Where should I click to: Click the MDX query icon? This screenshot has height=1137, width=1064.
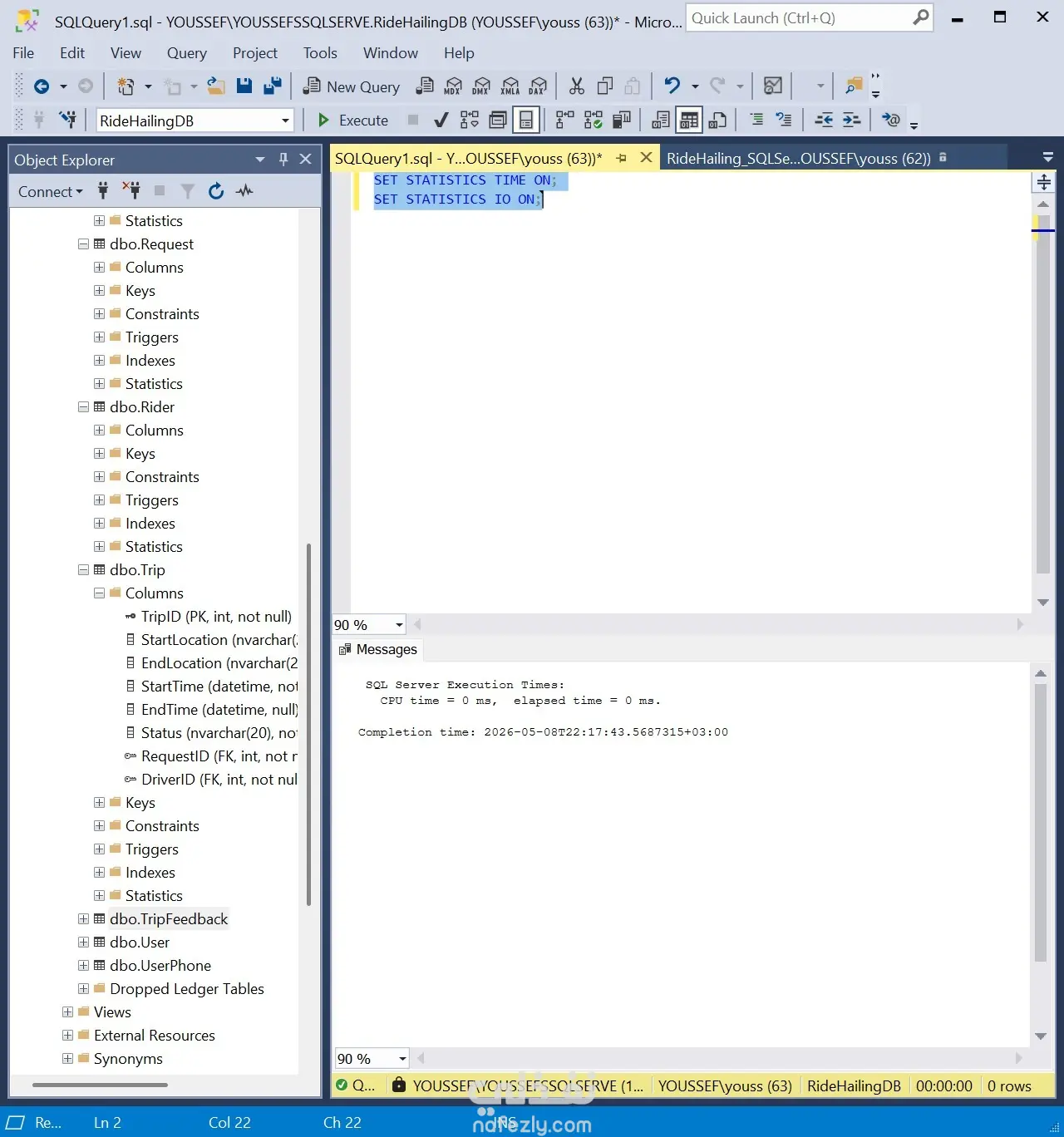click(453, 86)
